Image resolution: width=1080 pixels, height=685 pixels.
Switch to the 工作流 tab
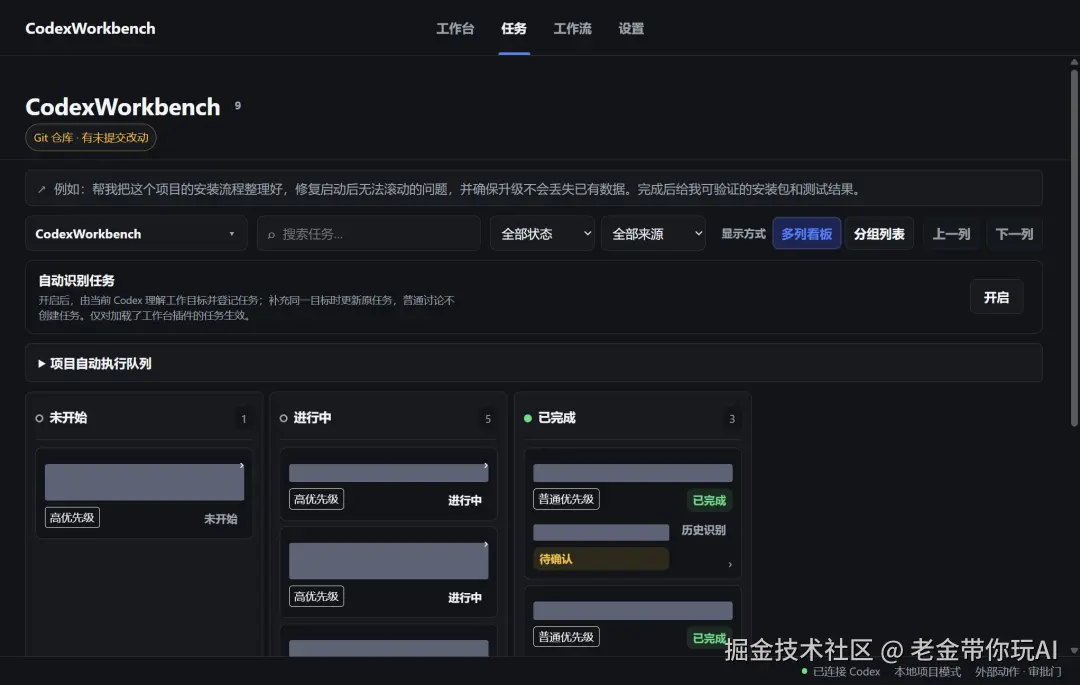[572, 28]
